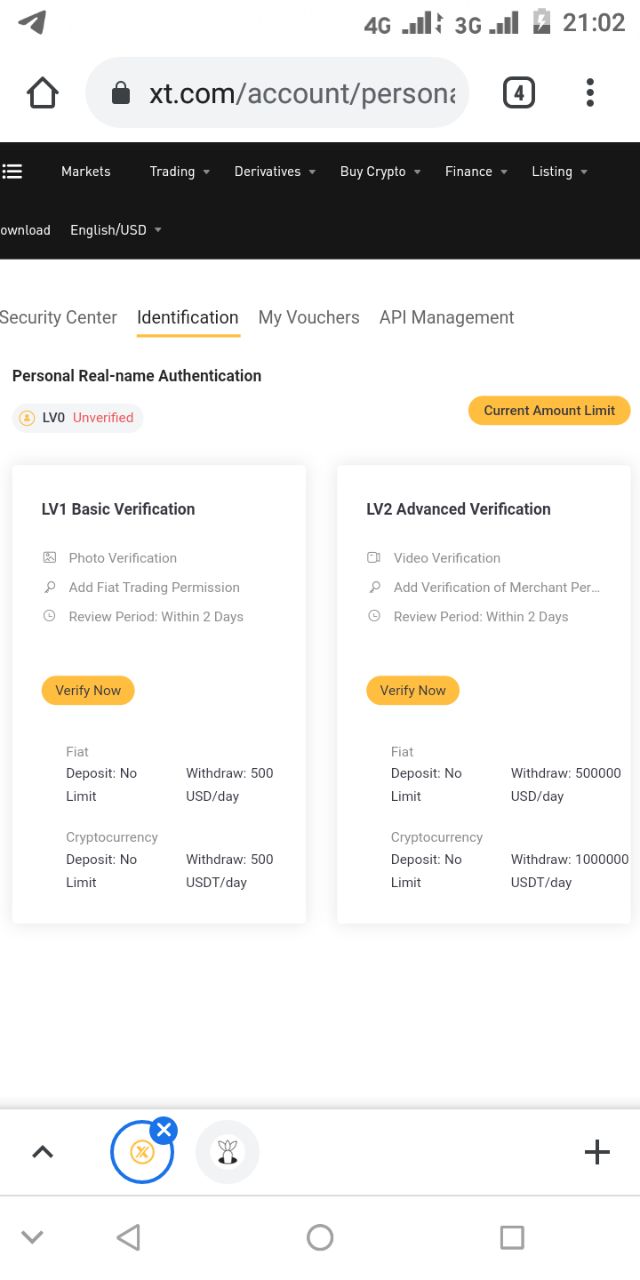The height and width of the screenshot is (1280, 640).
Task: Switch to the second tab thumbnail in bottom bar
Action: point(227,1152)
